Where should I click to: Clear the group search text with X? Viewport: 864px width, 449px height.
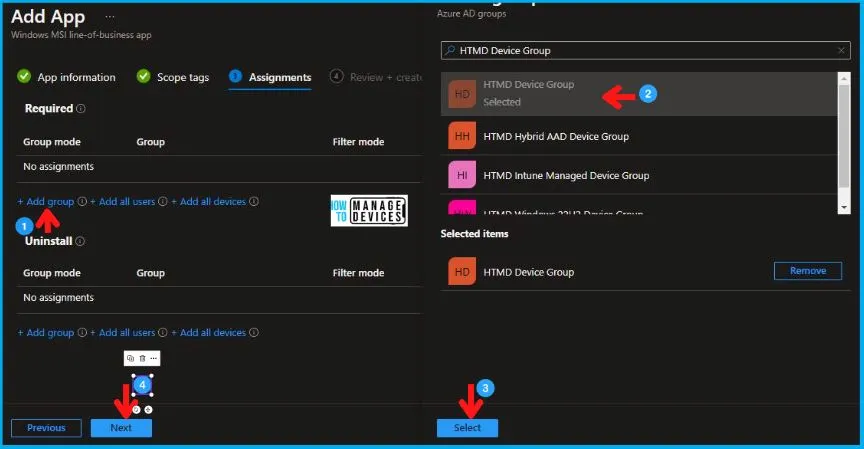(x=841, y=51)
